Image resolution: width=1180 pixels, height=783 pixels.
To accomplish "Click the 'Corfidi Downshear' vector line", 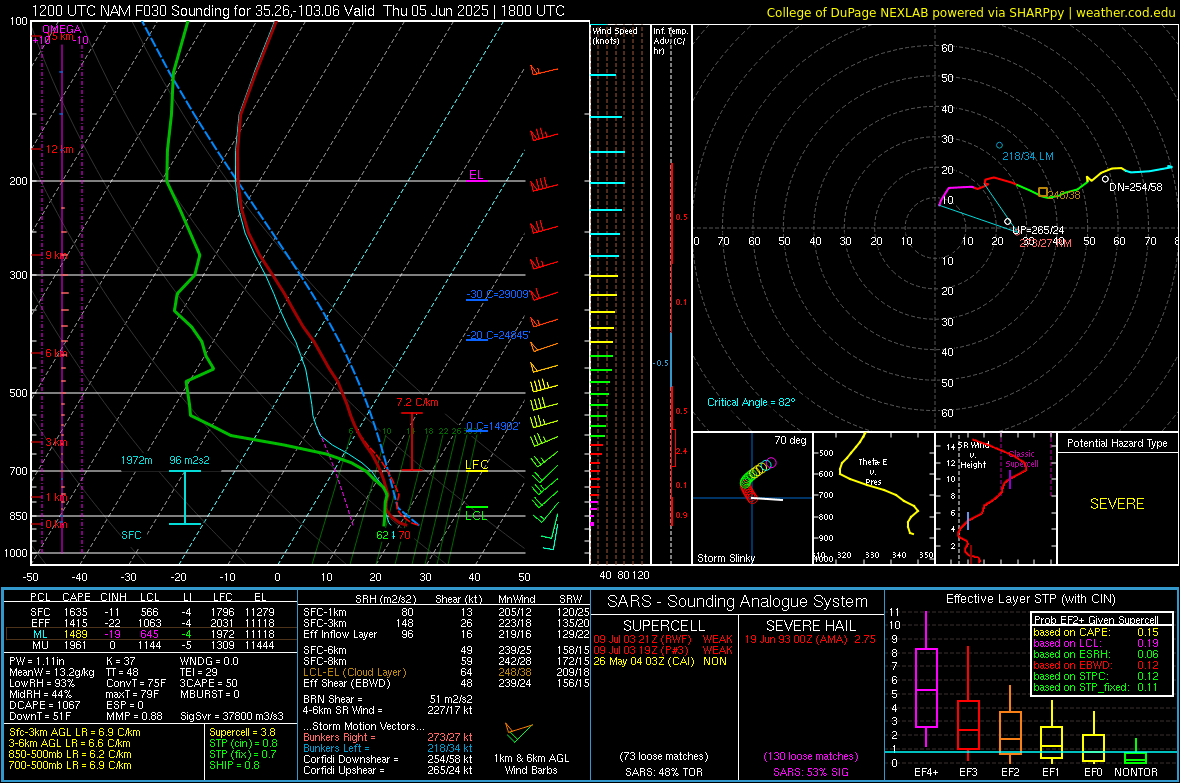I will 388,759.
